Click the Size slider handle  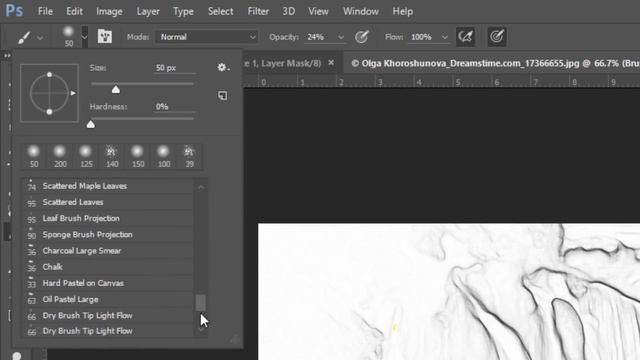(116, 89)
